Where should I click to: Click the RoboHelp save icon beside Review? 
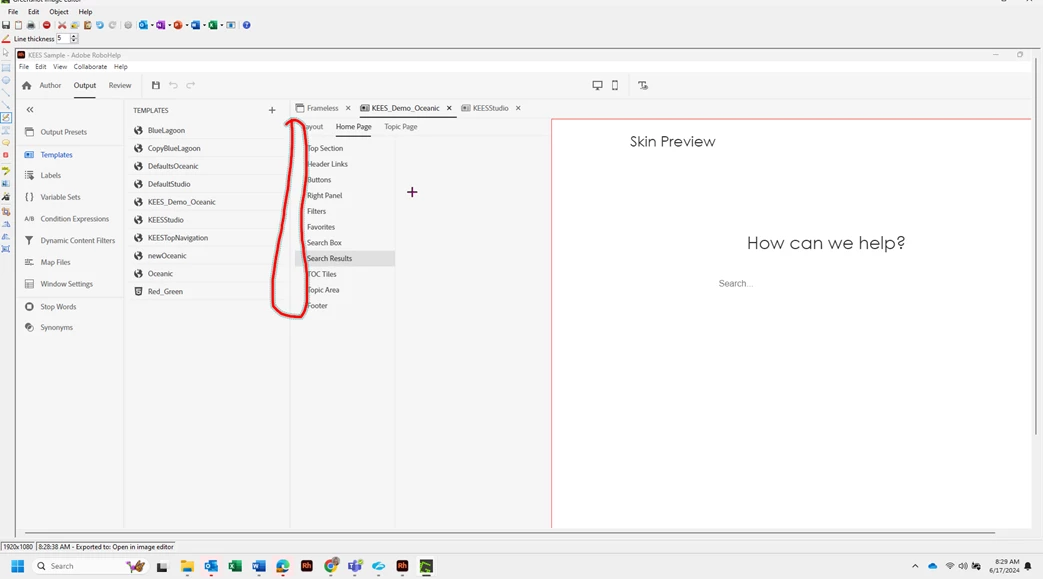click(x=156, y=85)
